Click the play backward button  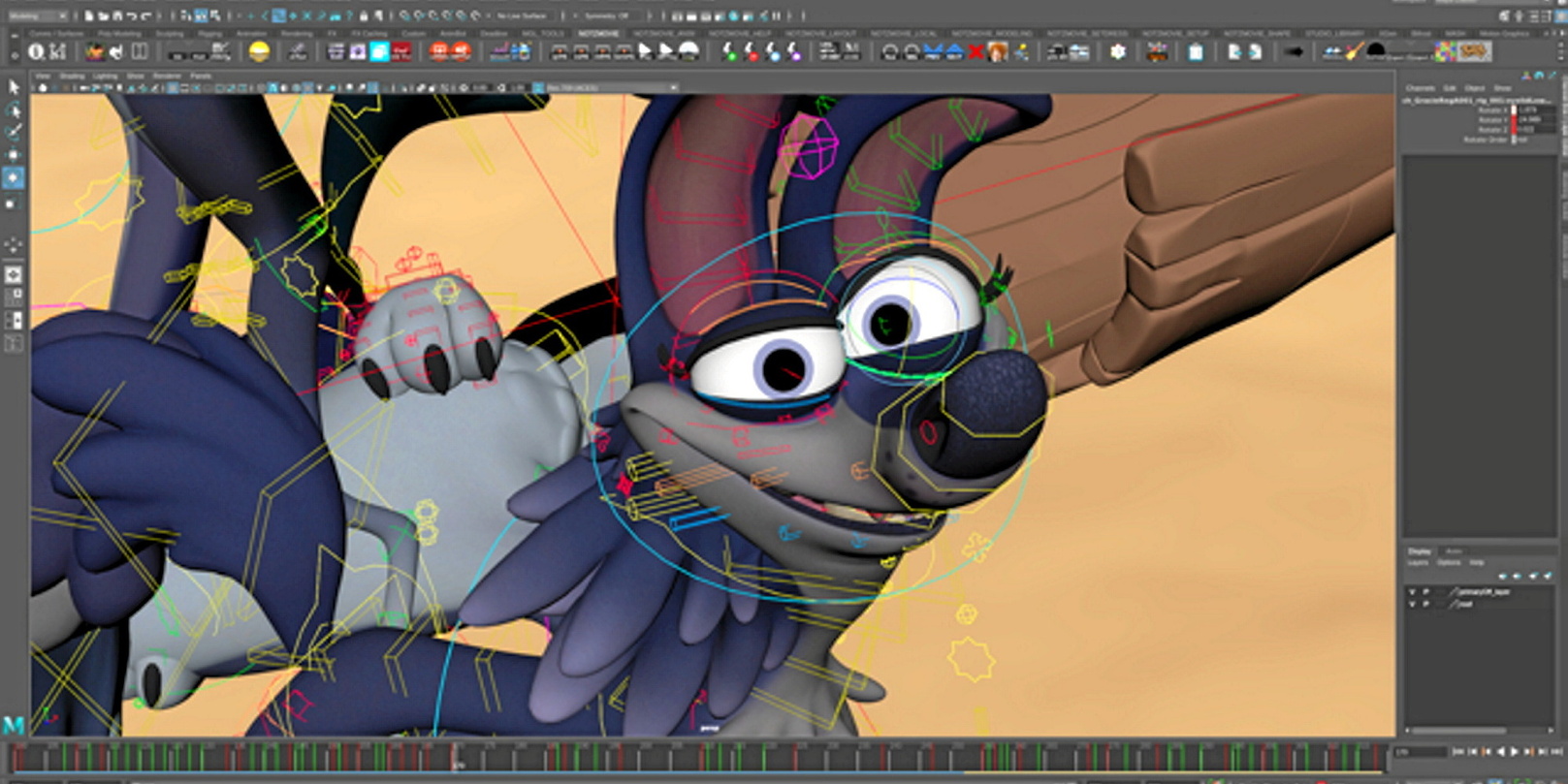(1500, 752)
